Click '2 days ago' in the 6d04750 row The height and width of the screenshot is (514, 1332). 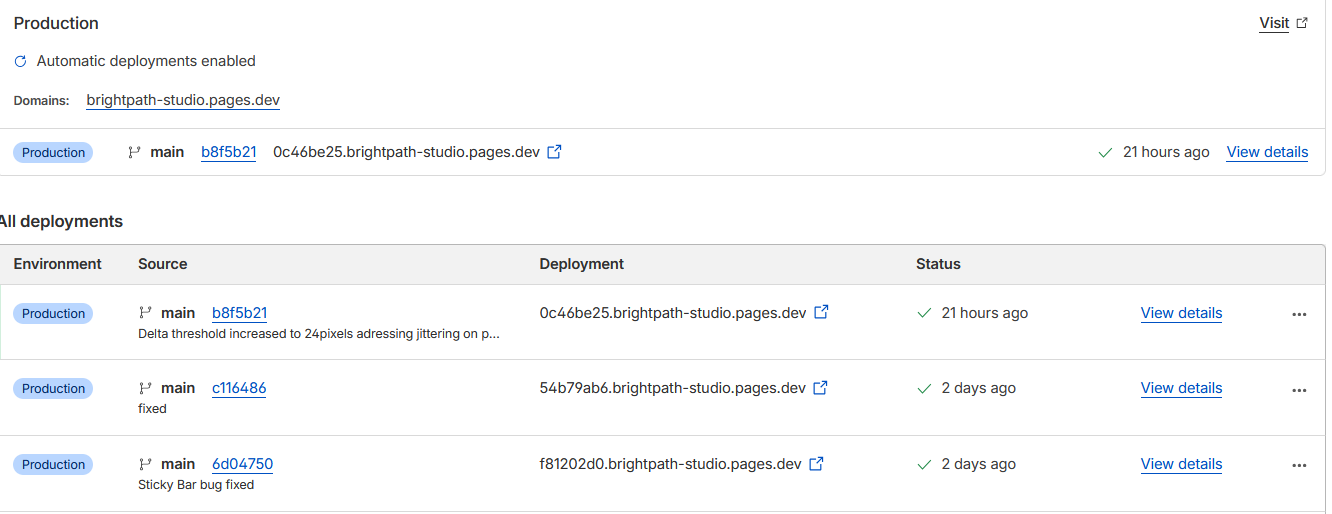(979, 464)
